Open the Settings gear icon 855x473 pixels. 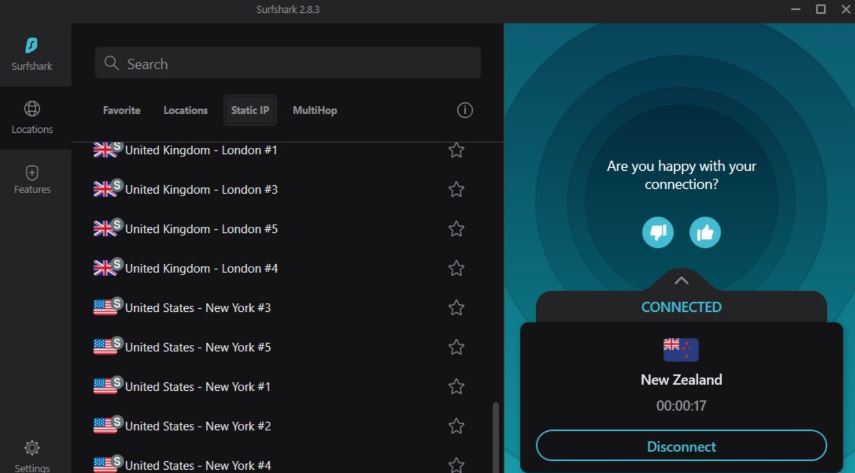click(32, 448)
